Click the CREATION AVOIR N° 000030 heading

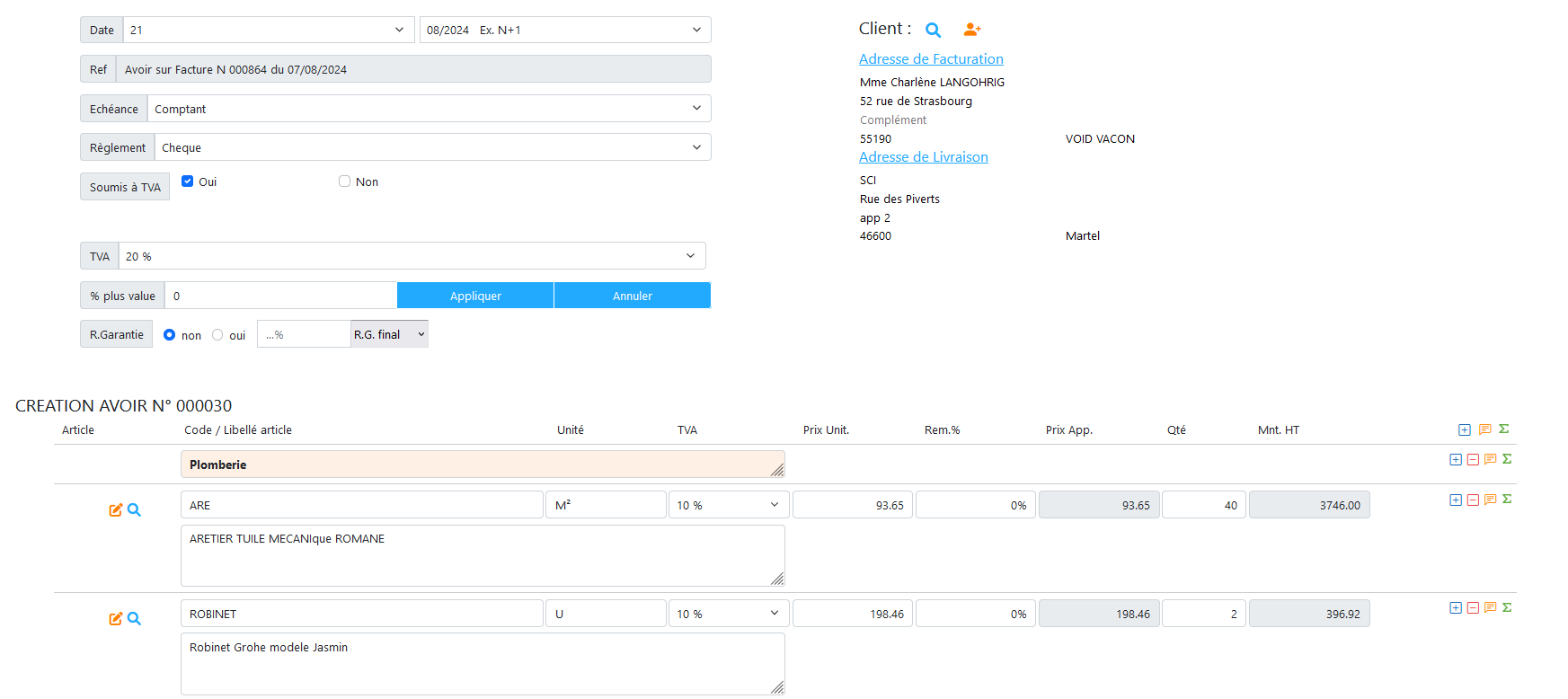[124, 406]
